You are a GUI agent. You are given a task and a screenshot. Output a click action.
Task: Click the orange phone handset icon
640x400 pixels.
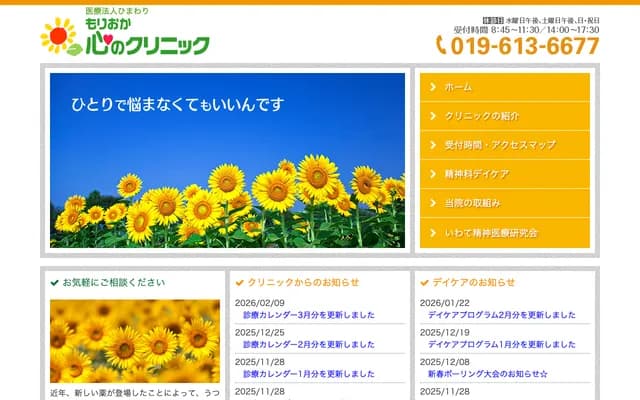click(x=441, y=45)
